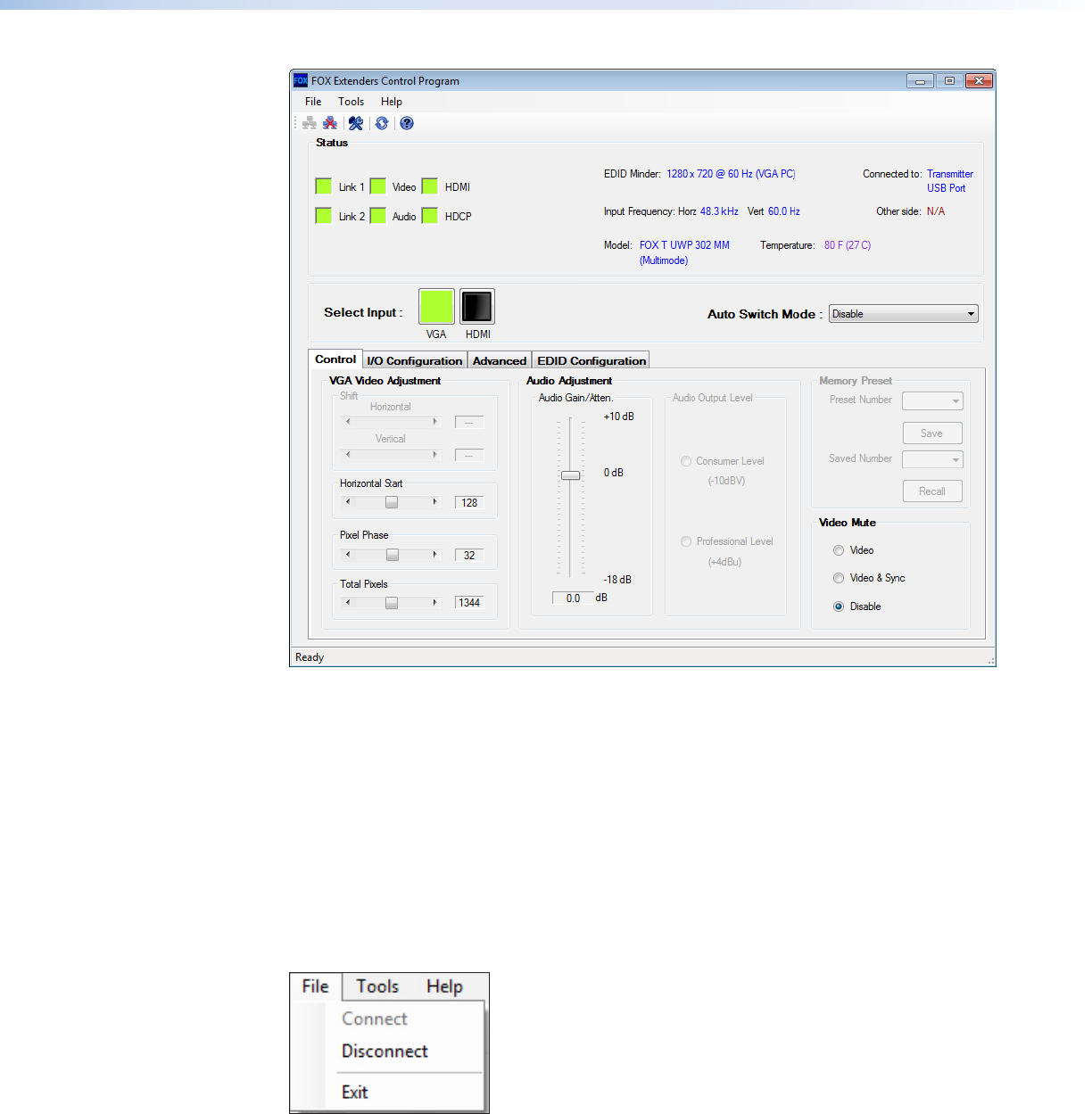Click right arrow of Horizontal Start slider
1092x1114 pixels.
[435, 502]
